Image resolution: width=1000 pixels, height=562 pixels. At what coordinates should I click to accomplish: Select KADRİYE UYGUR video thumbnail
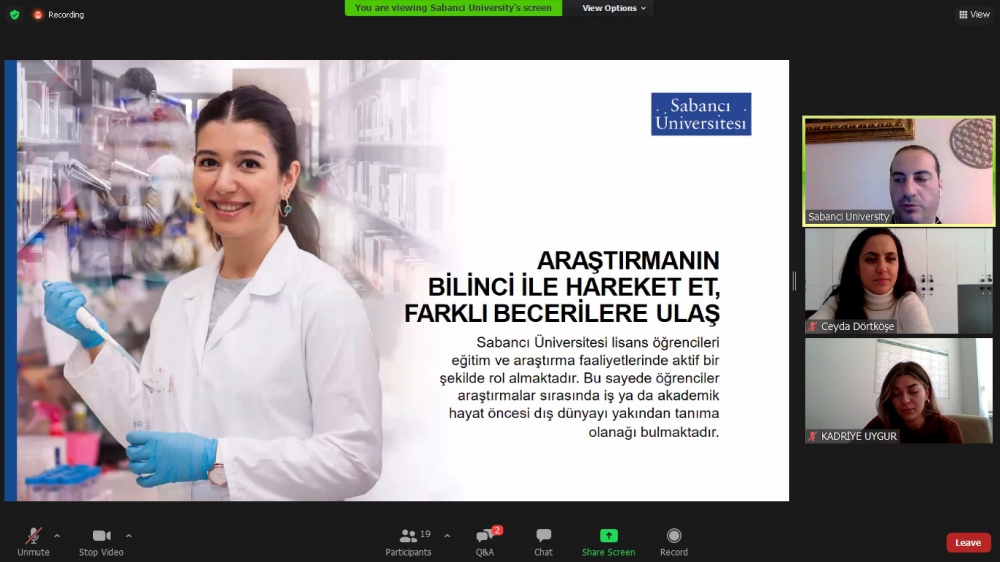pyautogui.click(x=899, y=390)
